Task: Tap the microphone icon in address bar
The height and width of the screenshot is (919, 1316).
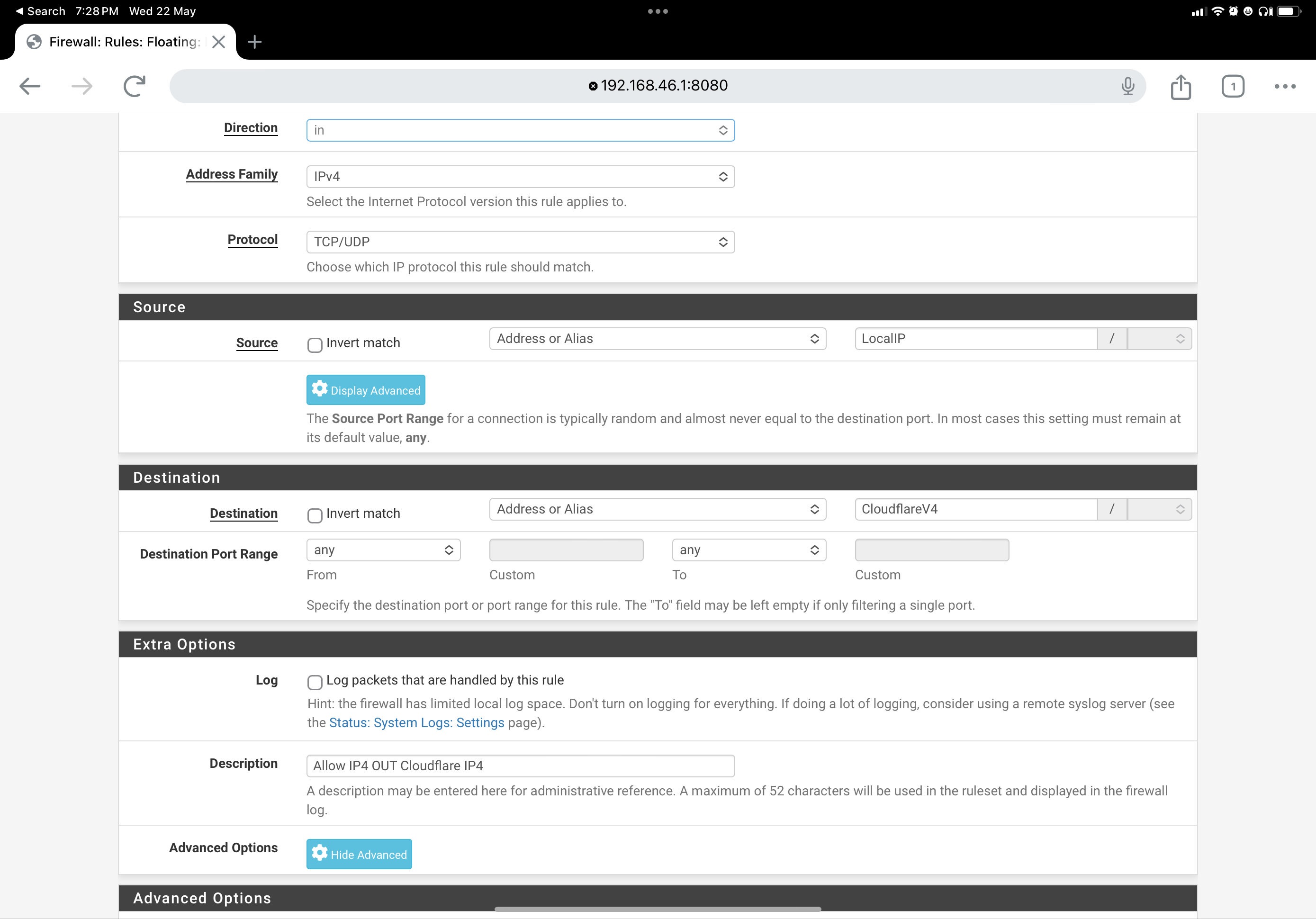Action: [1127, 87]
